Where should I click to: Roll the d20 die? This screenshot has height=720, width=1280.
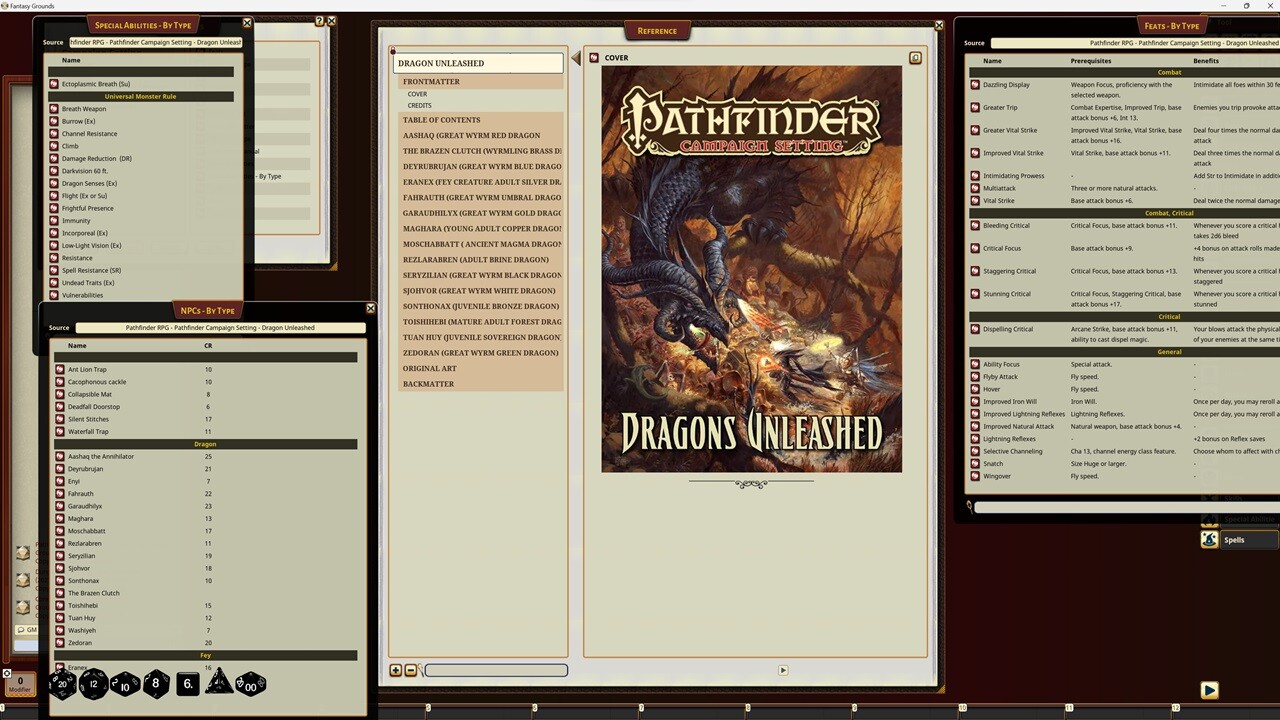click(62, 684)
